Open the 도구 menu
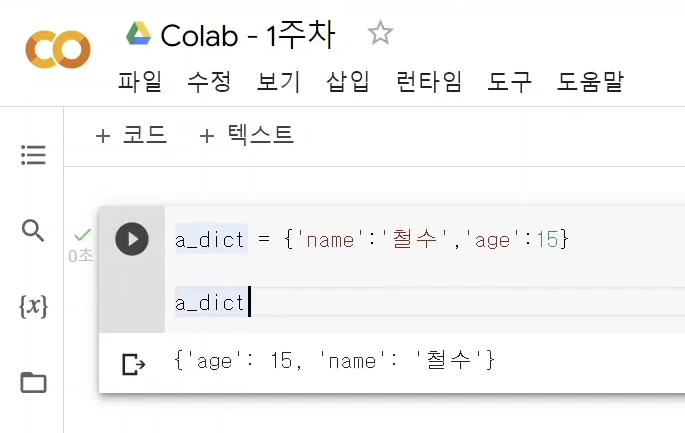685x433 pixels. 510,82
